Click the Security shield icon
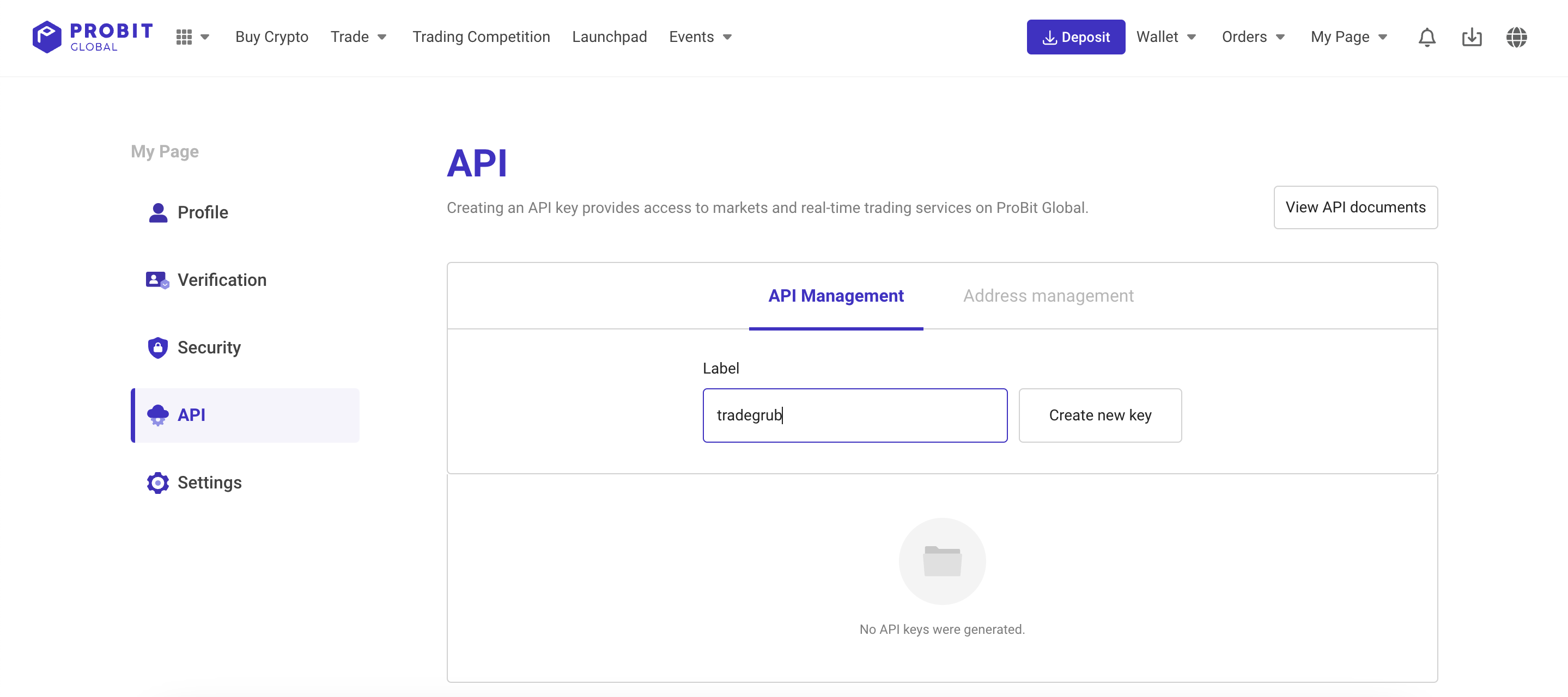 (x=157, y=347)
